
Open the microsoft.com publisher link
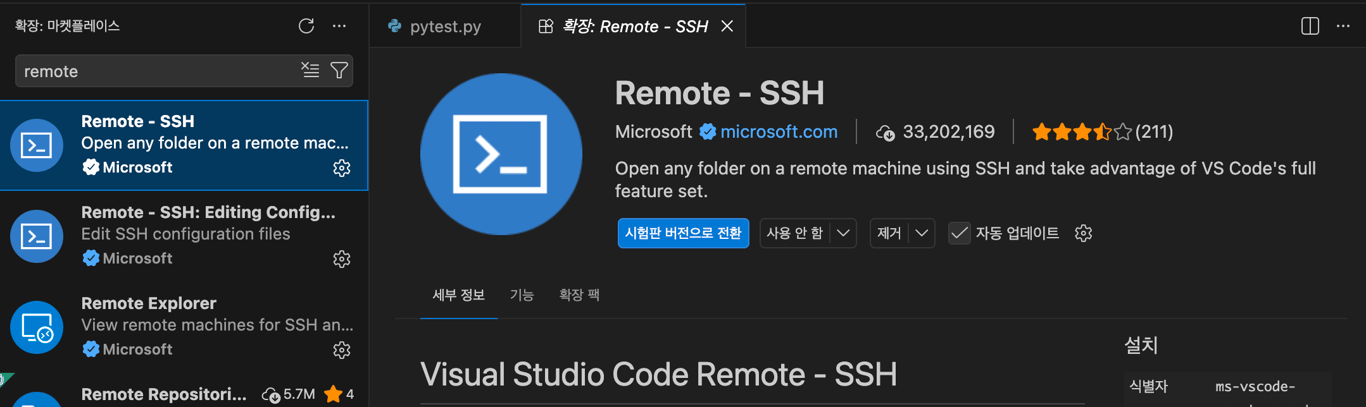[x=779, y=132]
